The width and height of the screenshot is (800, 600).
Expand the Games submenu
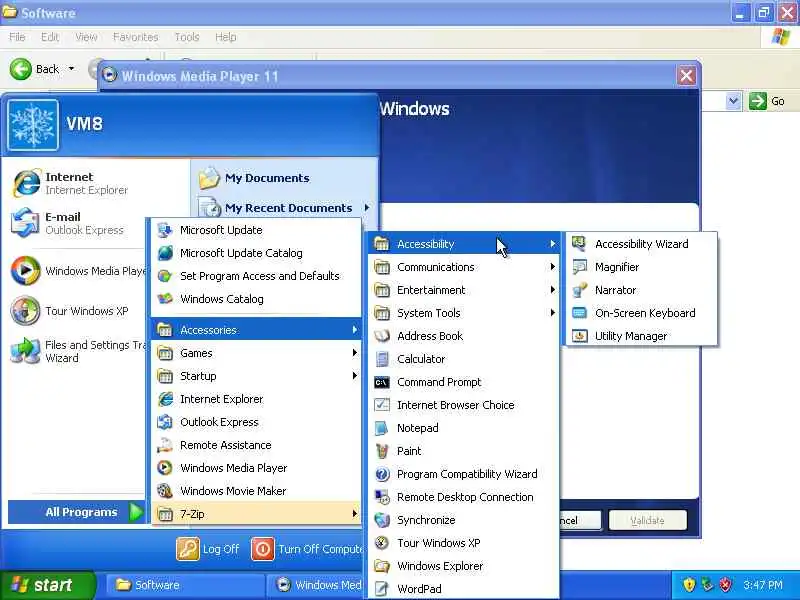click(257, 353)
